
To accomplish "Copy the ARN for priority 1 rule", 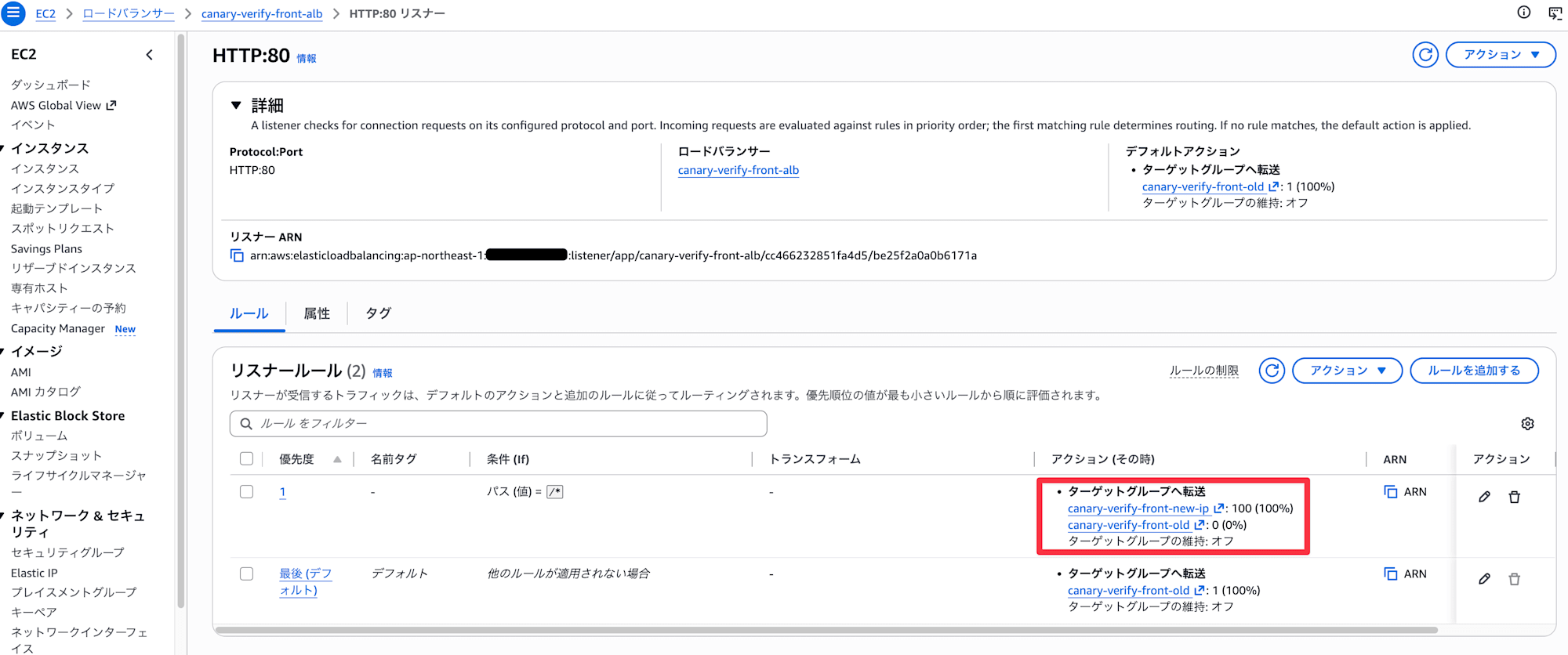I will point(1391,492).
